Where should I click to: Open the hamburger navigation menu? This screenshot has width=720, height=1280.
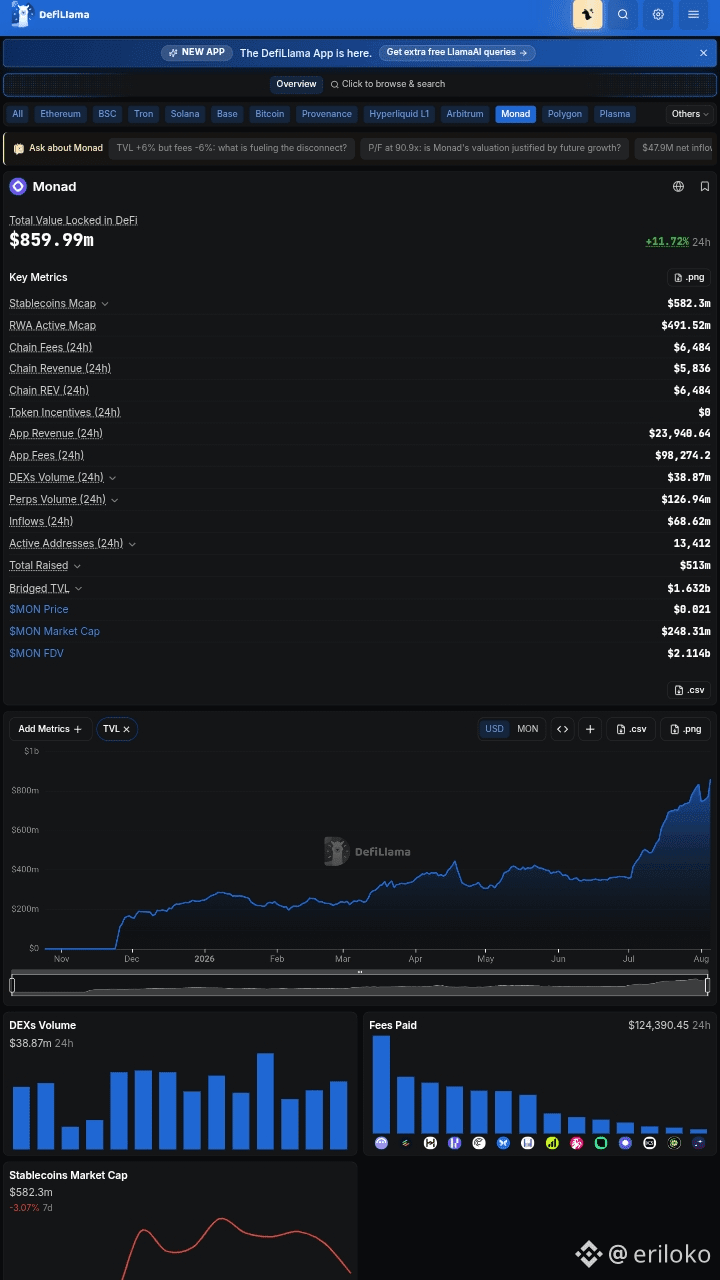693,14
